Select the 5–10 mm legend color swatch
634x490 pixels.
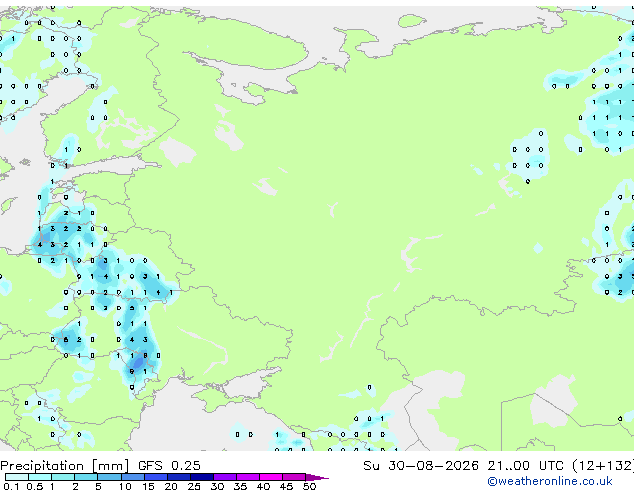point(109,477)
